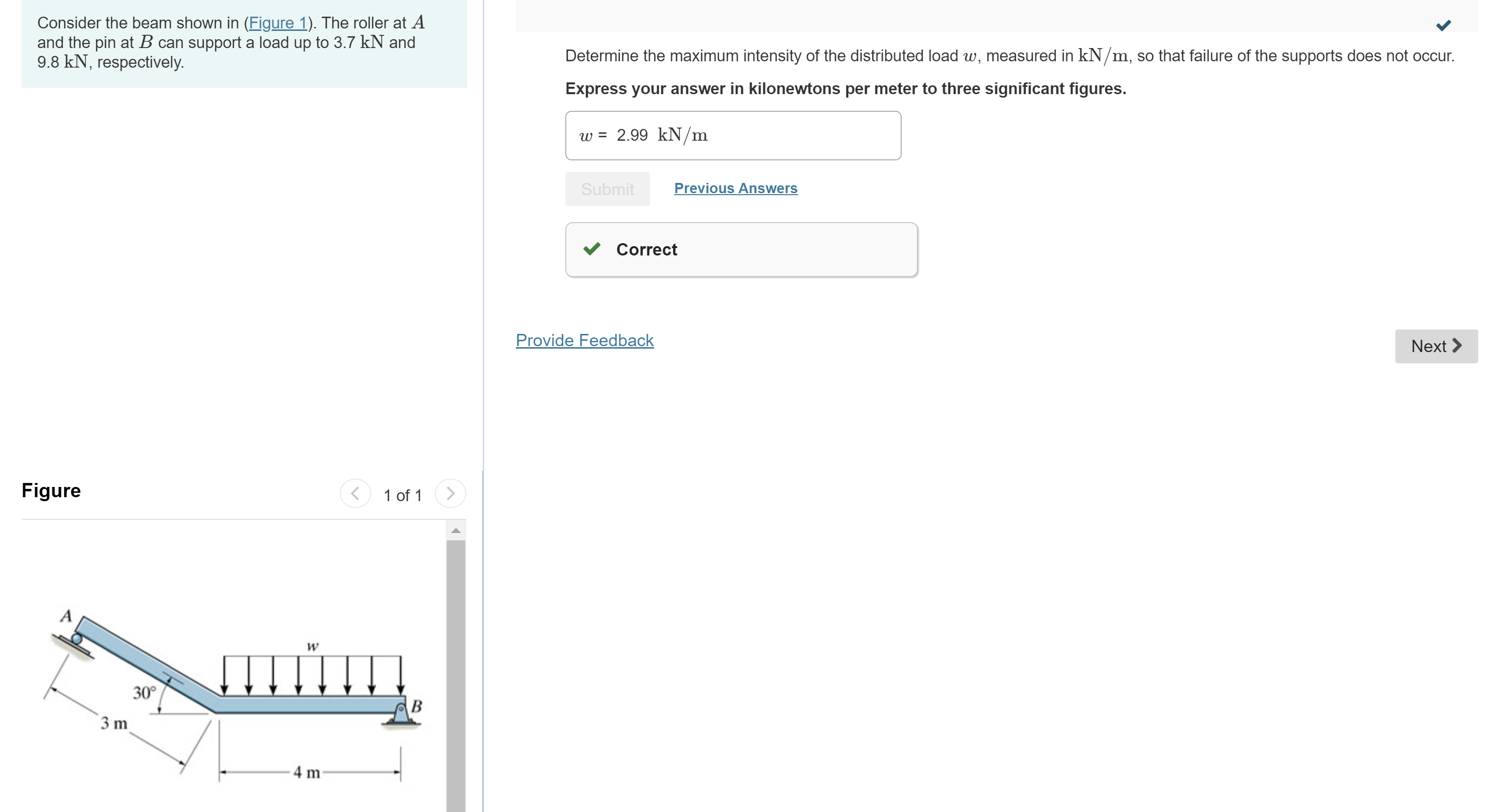Open the Figure 1 hyperlink

tap(278, 23)
